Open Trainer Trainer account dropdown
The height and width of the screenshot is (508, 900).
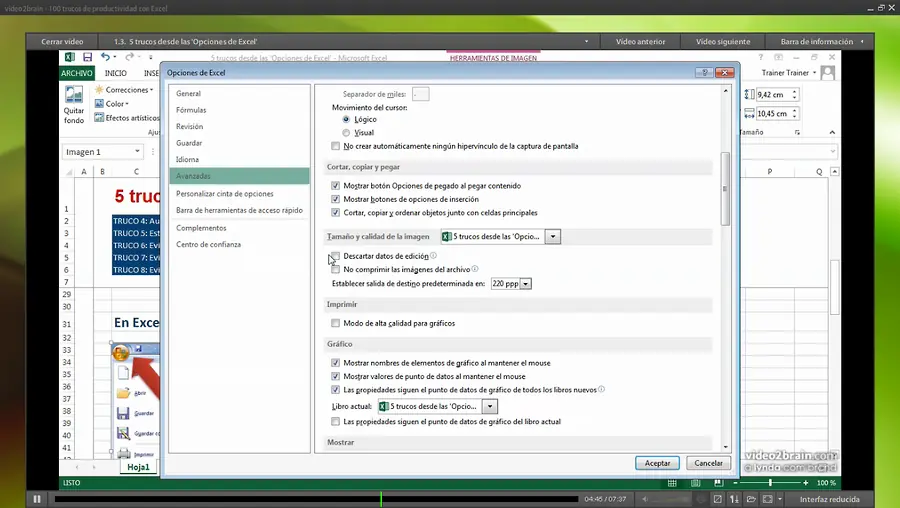click(x=814, y=73)
